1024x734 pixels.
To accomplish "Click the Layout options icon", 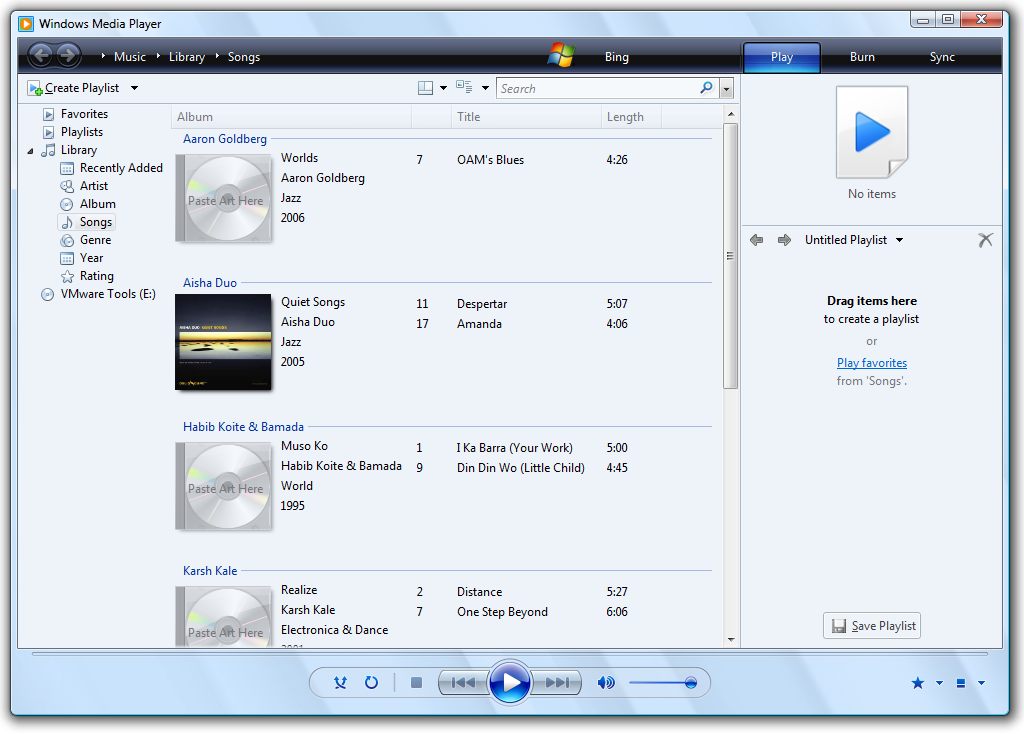I will (x=425, y=88).
